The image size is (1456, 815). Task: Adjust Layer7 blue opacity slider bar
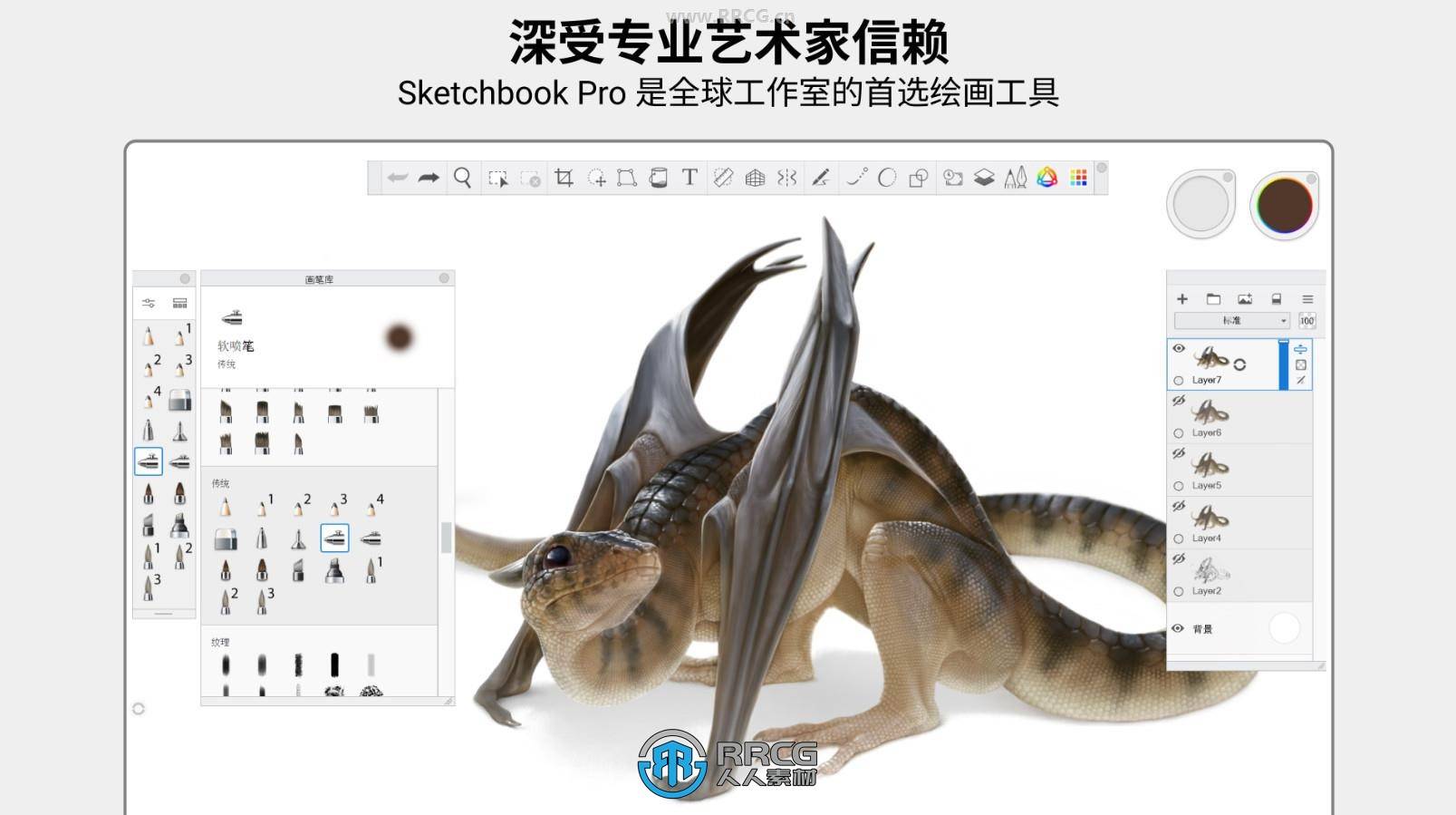click(1283, 365)
